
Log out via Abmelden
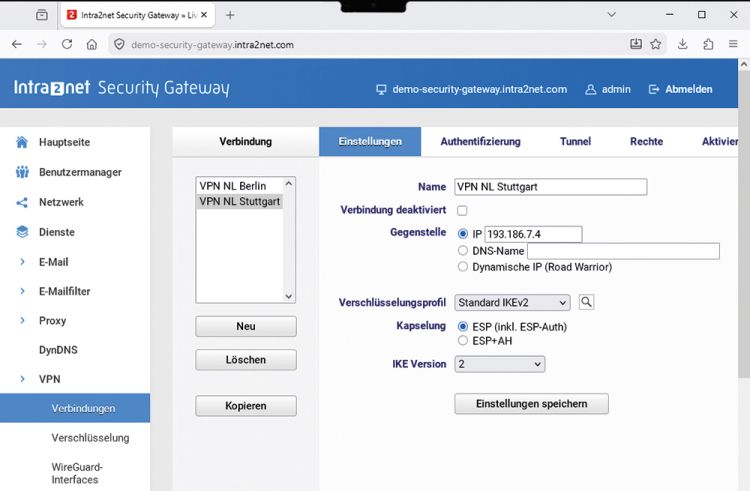pyautogui.click(x=689, y=89)
